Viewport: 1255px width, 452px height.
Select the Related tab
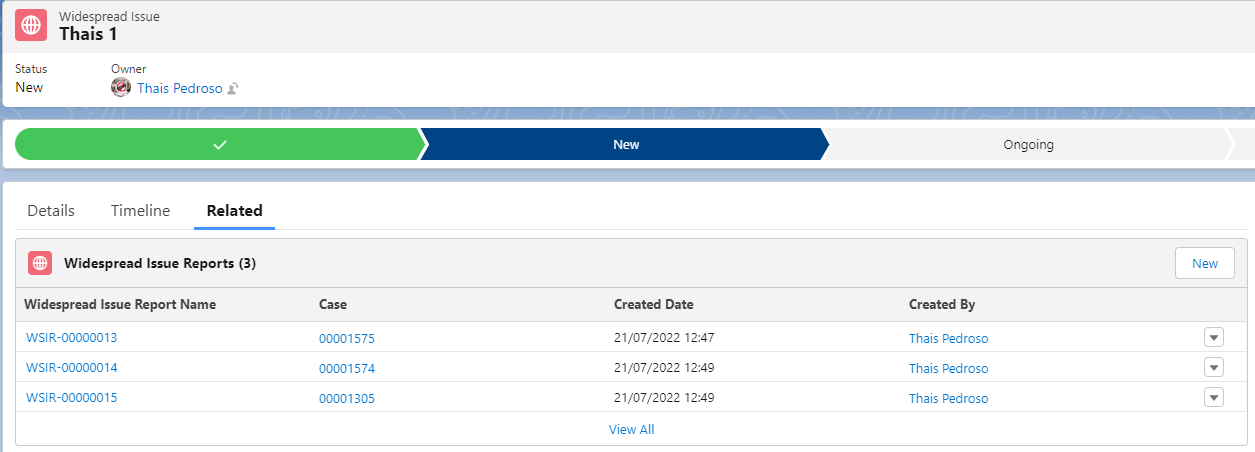[x=234, y=211]
